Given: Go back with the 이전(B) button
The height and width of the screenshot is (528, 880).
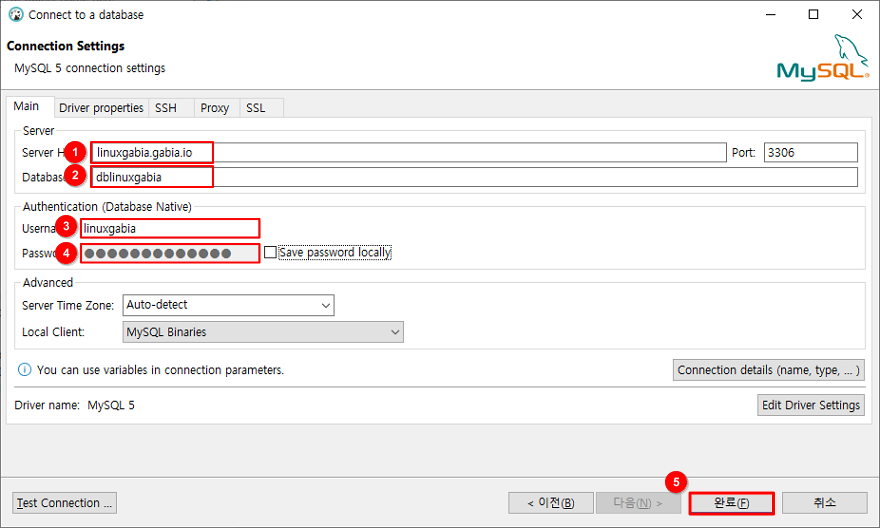Looking at the screenshot, I should click(551, 503).
